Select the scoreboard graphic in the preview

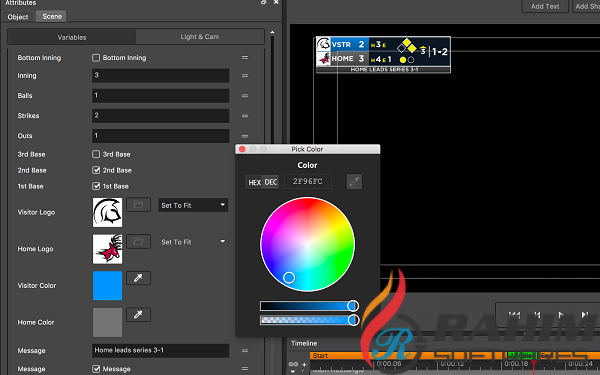coord(383,55)
